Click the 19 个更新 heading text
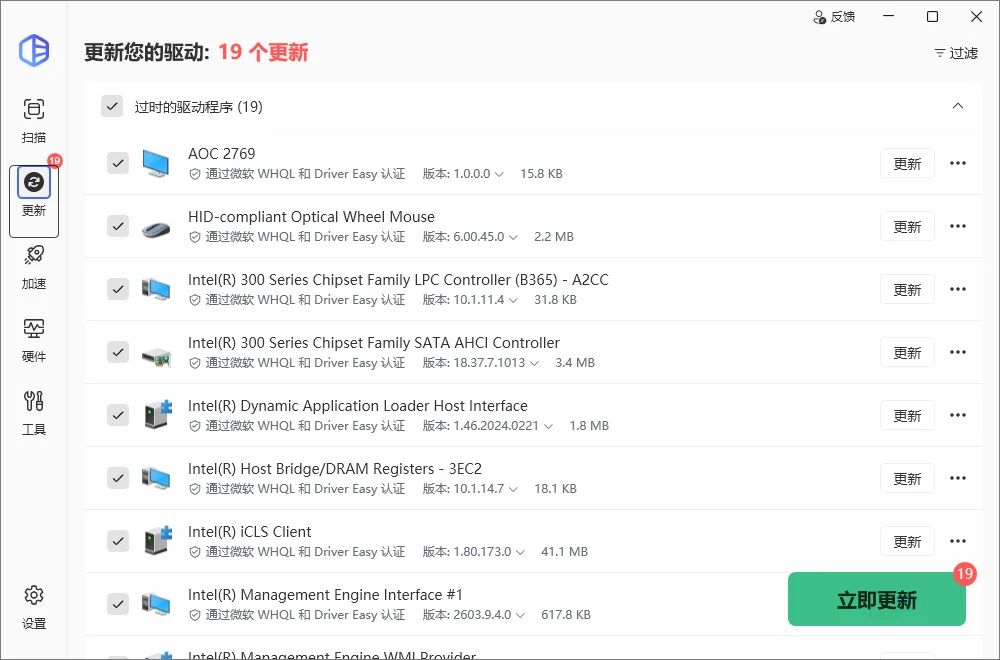Screen dimensions: 1000x660 click(x=263, y=52)
